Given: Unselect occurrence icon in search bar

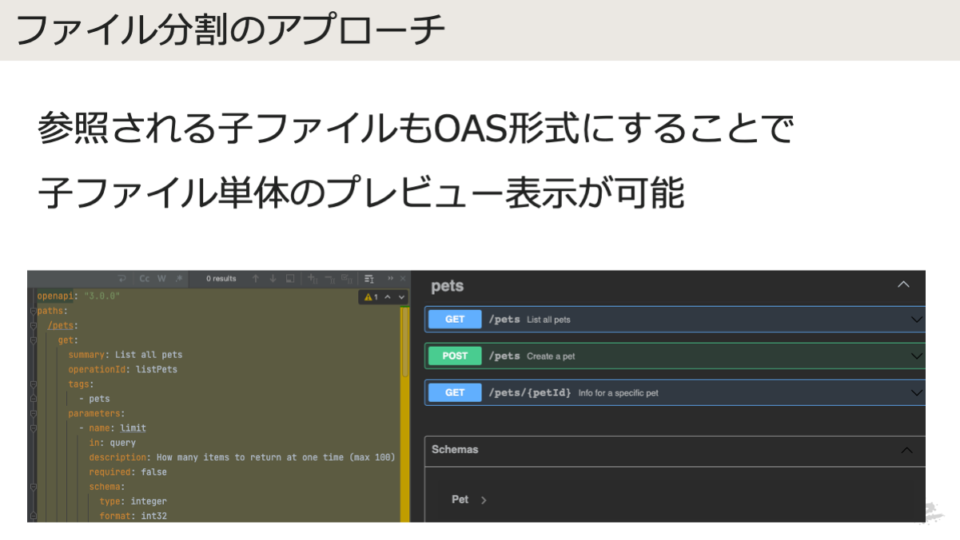Looking at the screenshot, I should (x=330, y=279).
